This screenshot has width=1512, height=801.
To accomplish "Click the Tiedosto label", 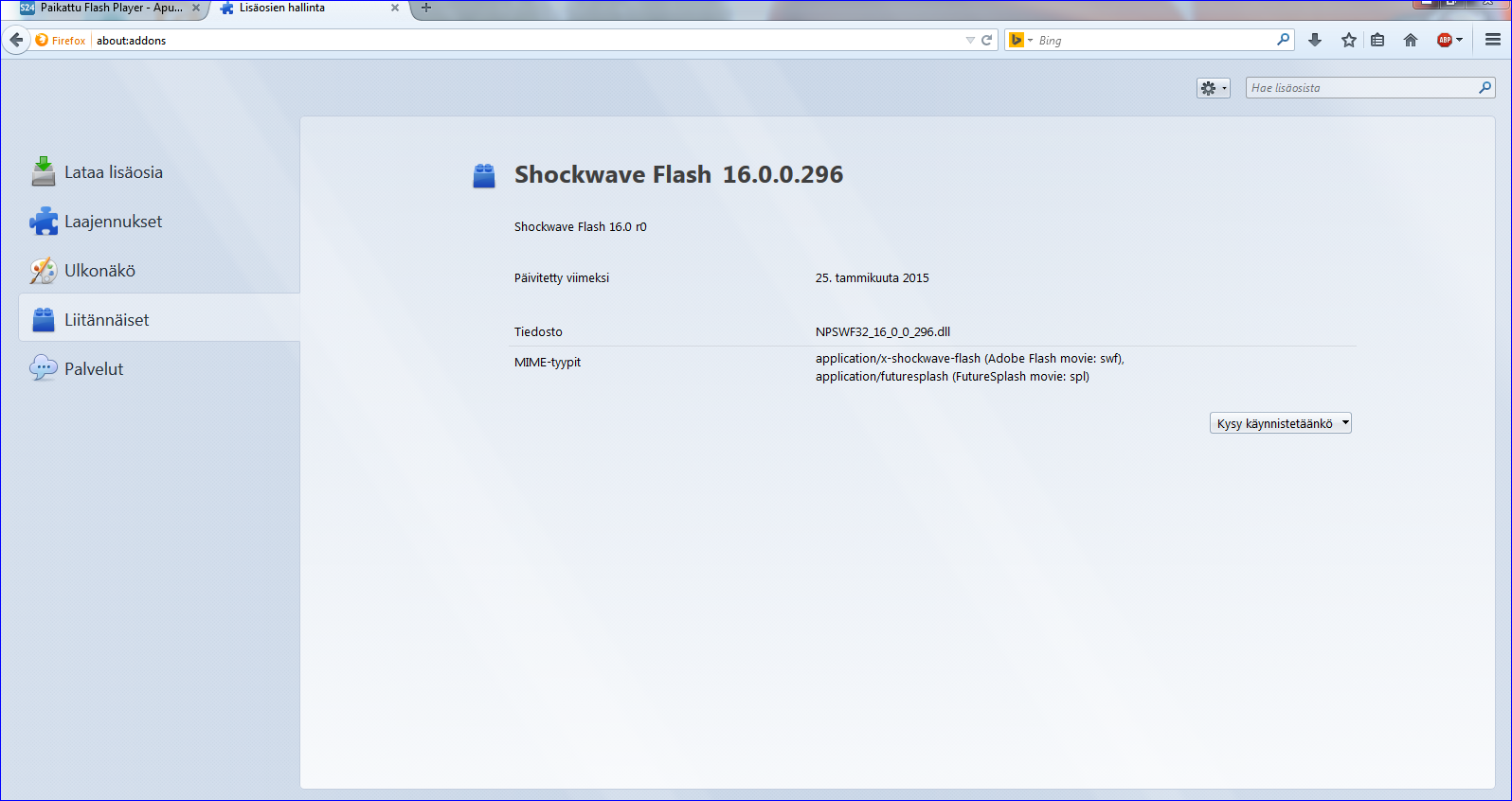I will (x=538, y=332).
